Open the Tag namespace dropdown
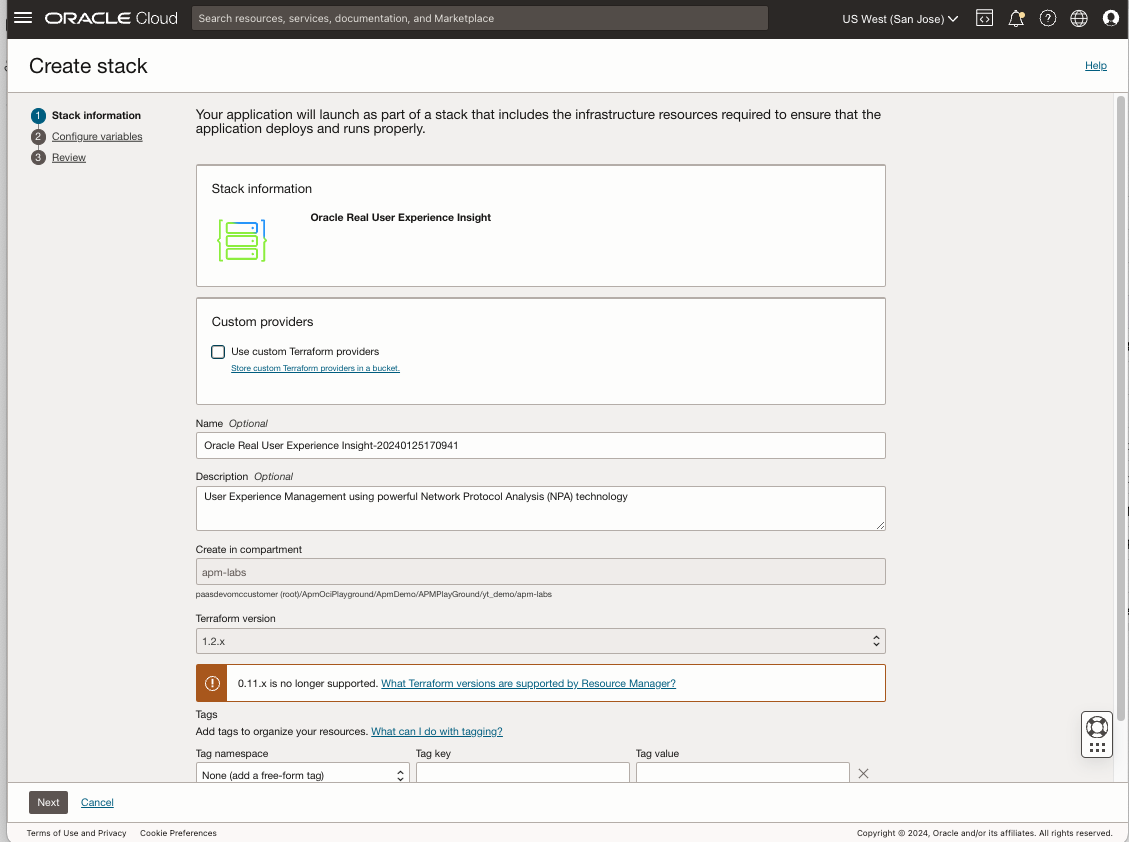 303,775
